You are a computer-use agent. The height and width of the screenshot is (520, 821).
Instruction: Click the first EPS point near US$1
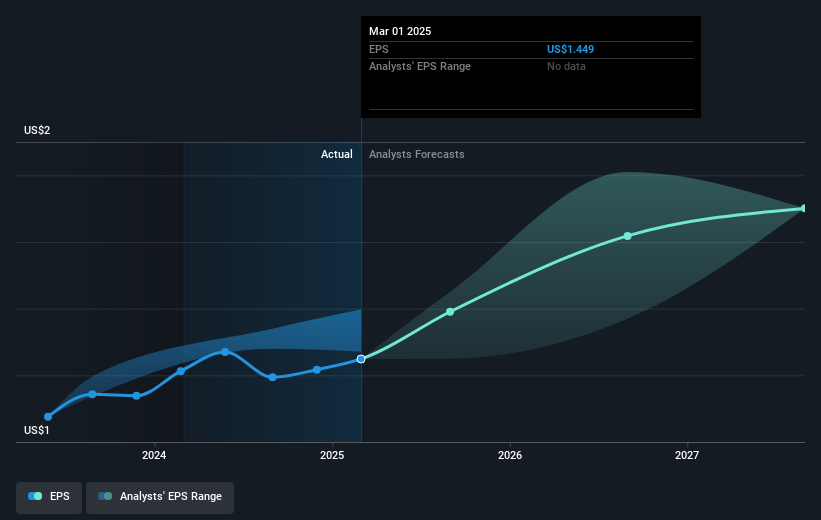(48, 417)
